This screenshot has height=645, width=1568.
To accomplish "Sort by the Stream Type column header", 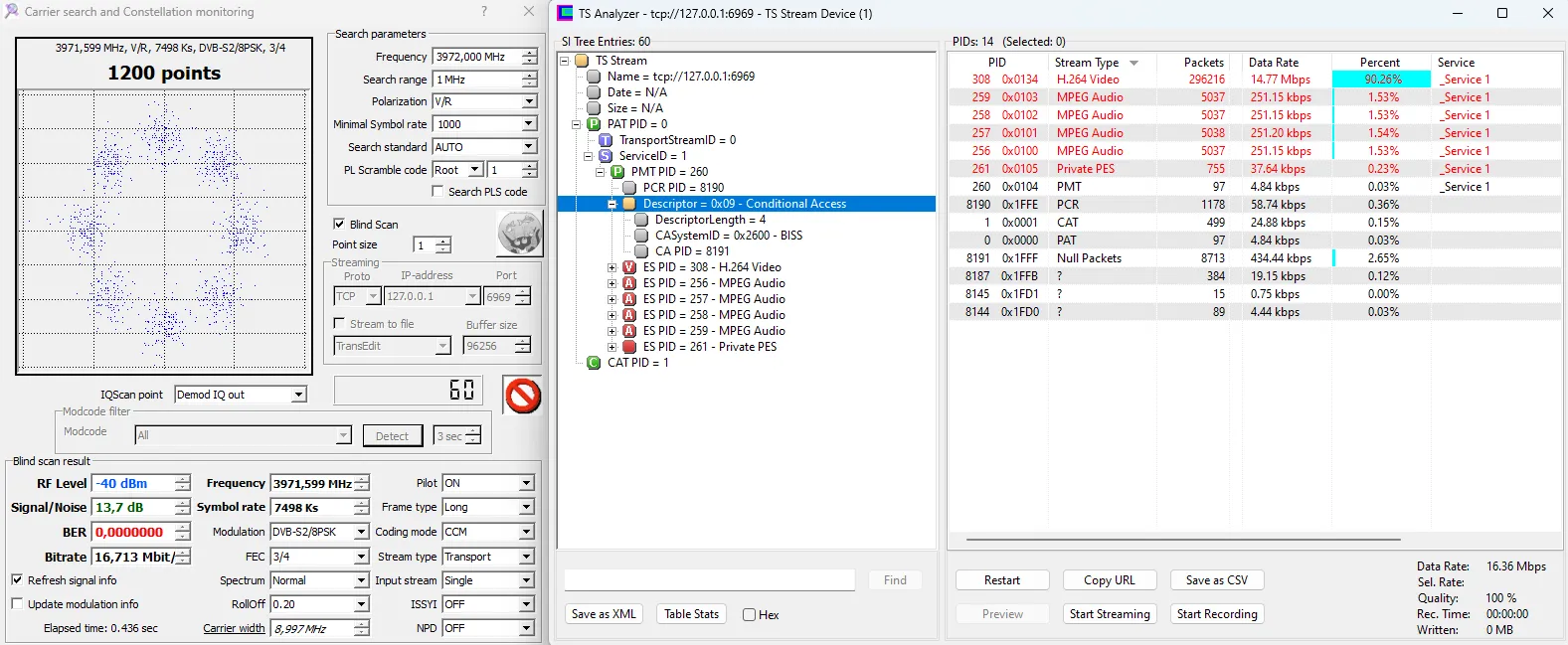I will tap(1087, 63).
